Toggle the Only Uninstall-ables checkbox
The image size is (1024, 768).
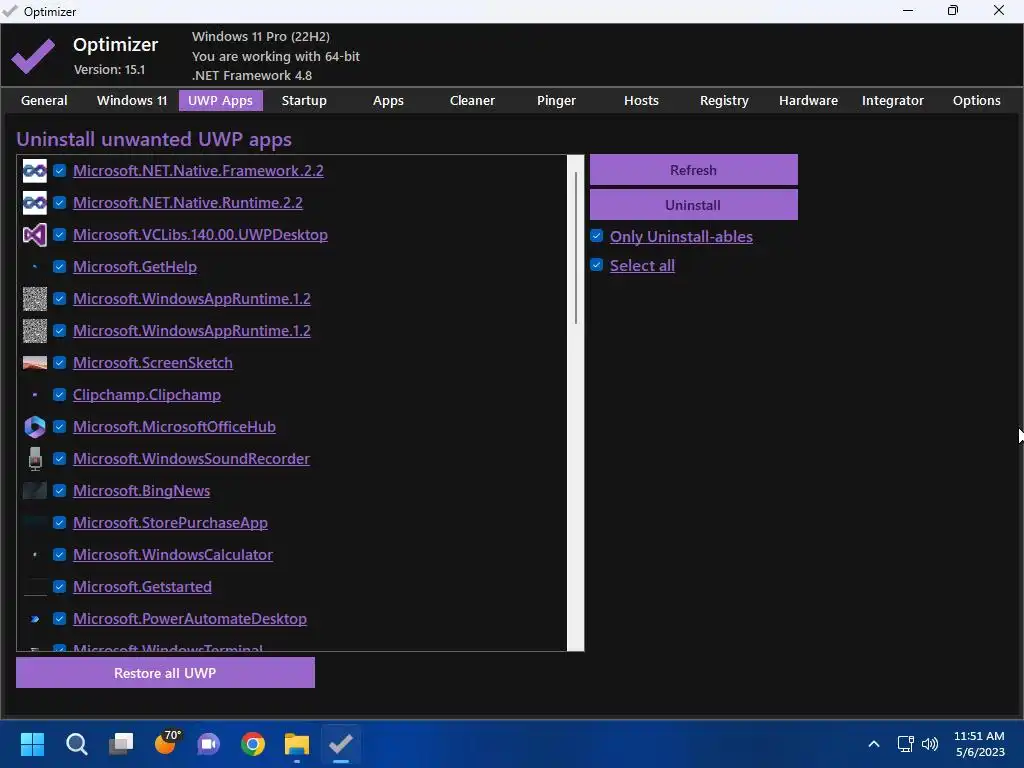click(x=596, y=236)
